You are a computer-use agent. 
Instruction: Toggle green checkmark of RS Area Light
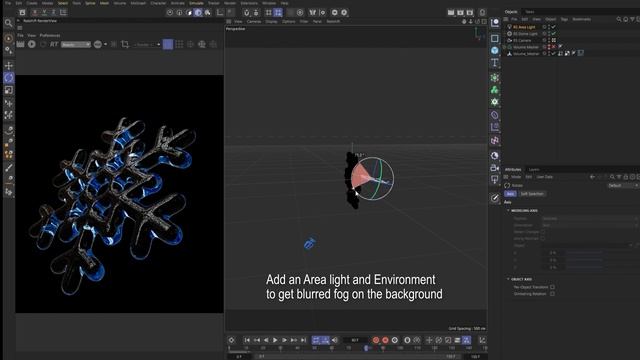[x=553, y=27]
